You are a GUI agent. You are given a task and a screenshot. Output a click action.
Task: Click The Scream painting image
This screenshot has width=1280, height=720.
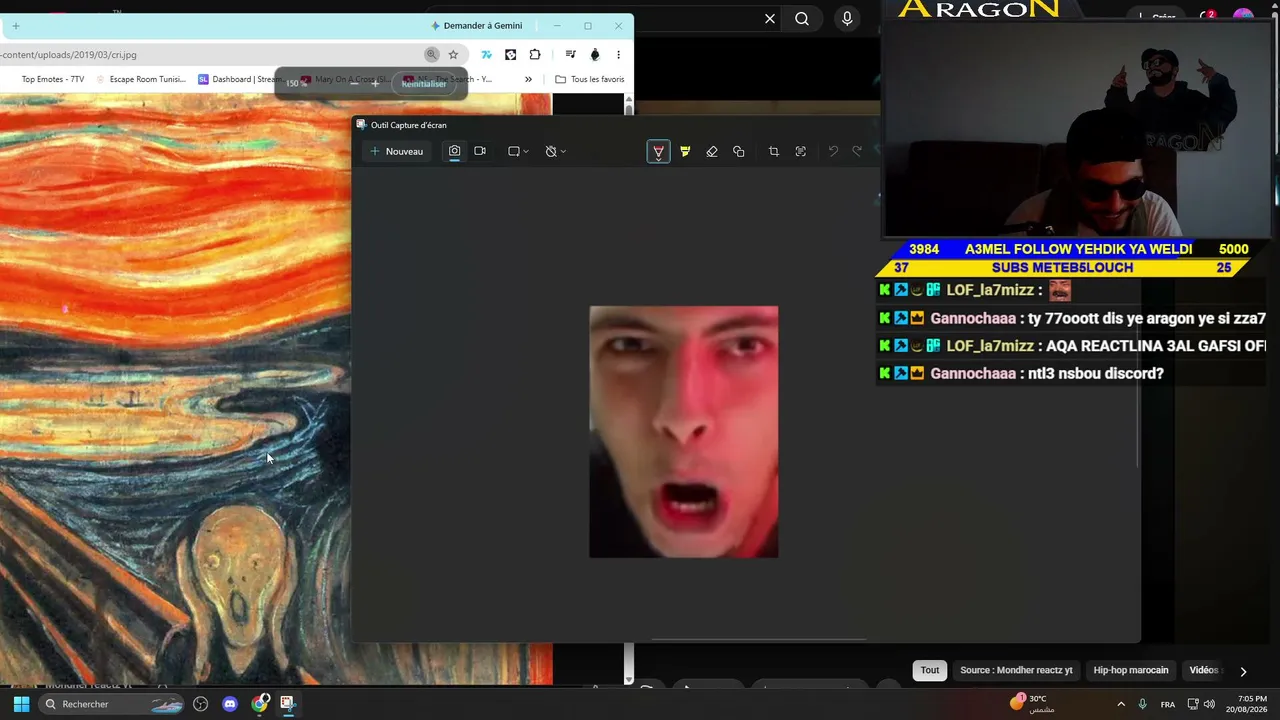point(275,390)
